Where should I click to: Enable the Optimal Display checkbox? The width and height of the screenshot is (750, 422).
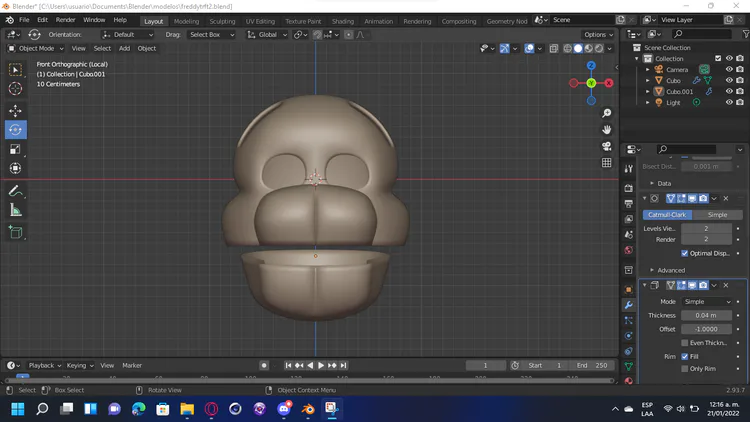(x=684, y=253)
